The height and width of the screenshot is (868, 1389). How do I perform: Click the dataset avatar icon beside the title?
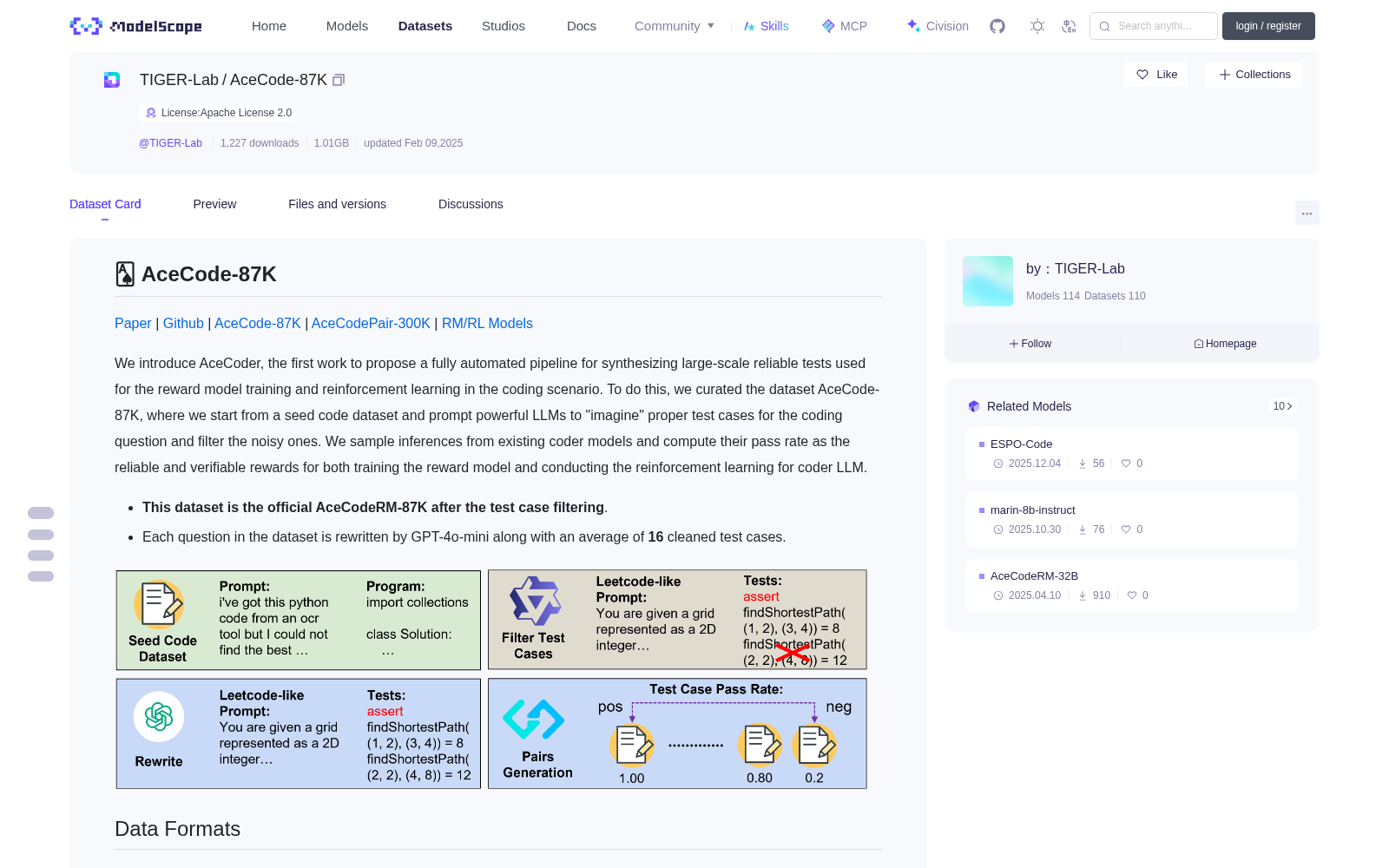click(x=112, y=80)
